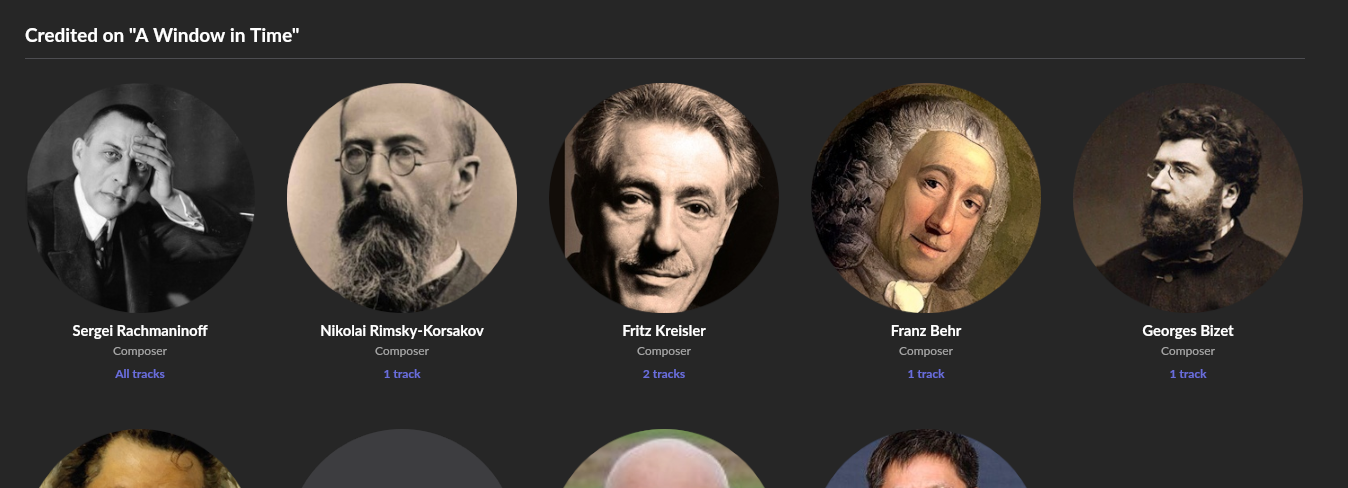View Franz Behr's 1 track link
Viewport: 1348px width, 488px height.
point(926,374)
